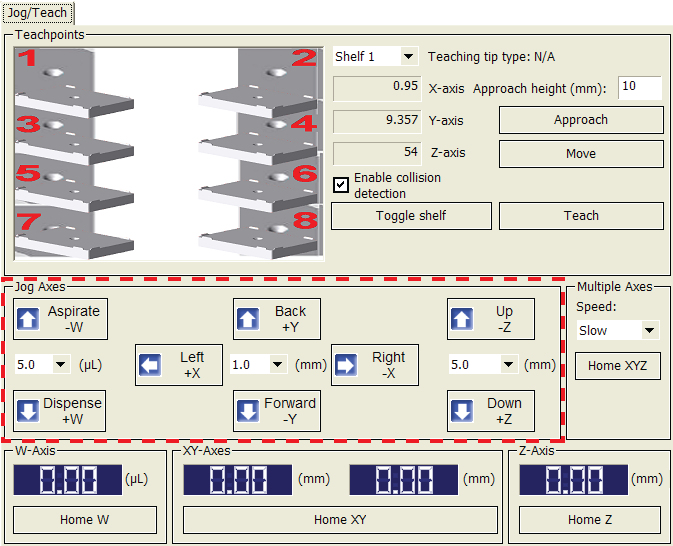Jog Left +X using the left arrow
The image size is (673, 546).
[150, 365]
